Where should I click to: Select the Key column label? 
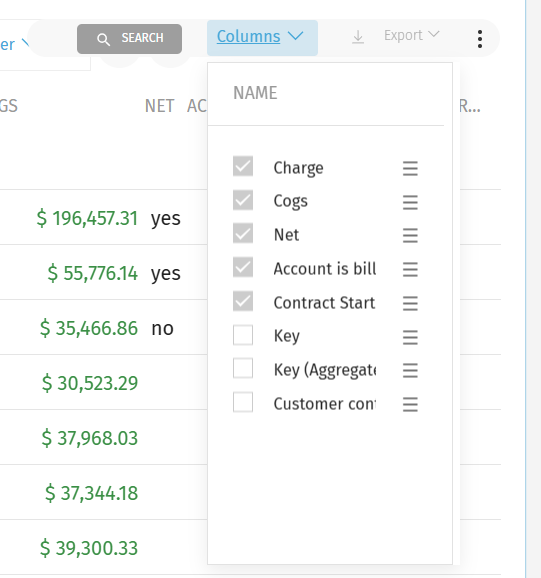pos(287,336)
